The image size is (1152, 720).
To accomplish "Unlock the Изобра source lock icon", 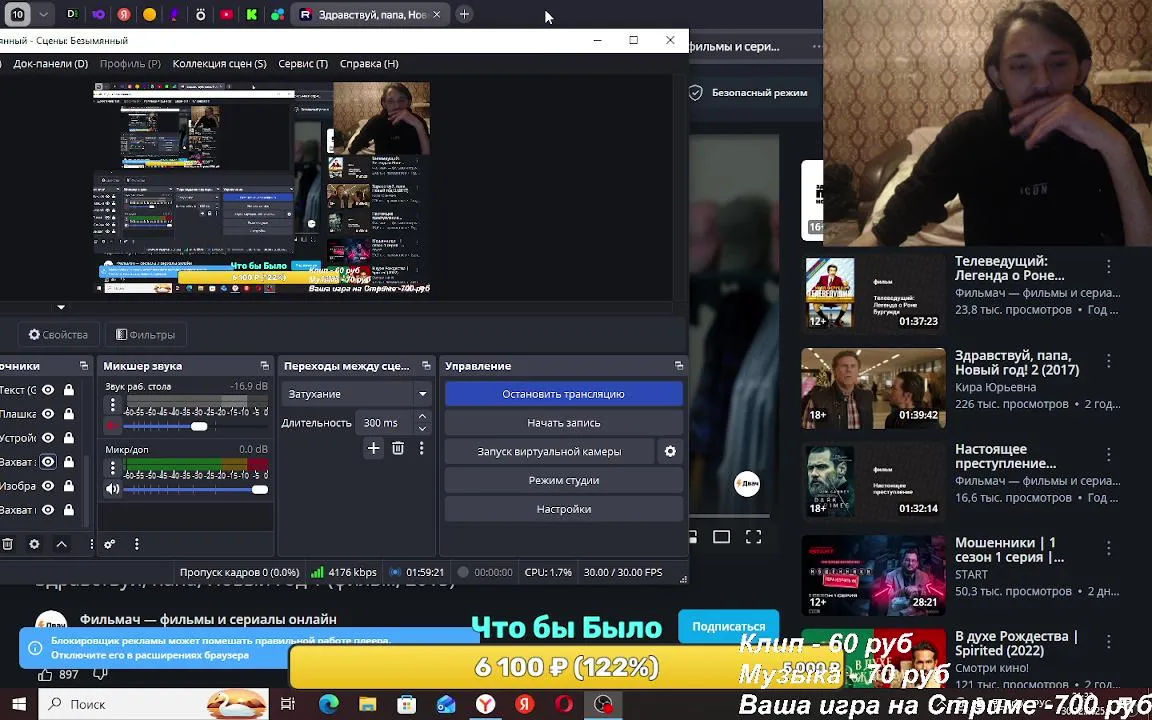I will coord(68,486).
